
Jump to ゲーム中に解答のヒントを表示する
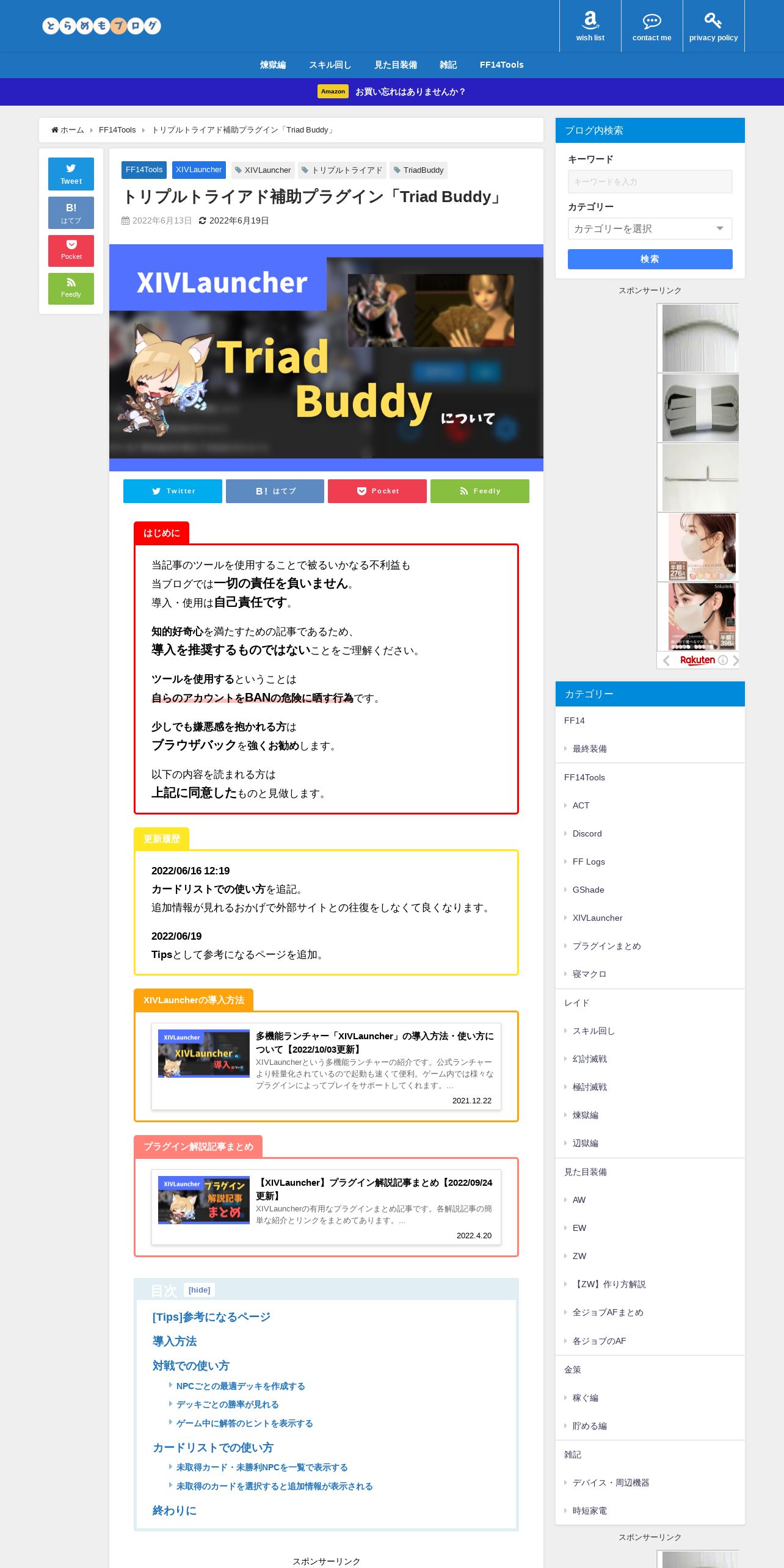tap(244, 1423)
